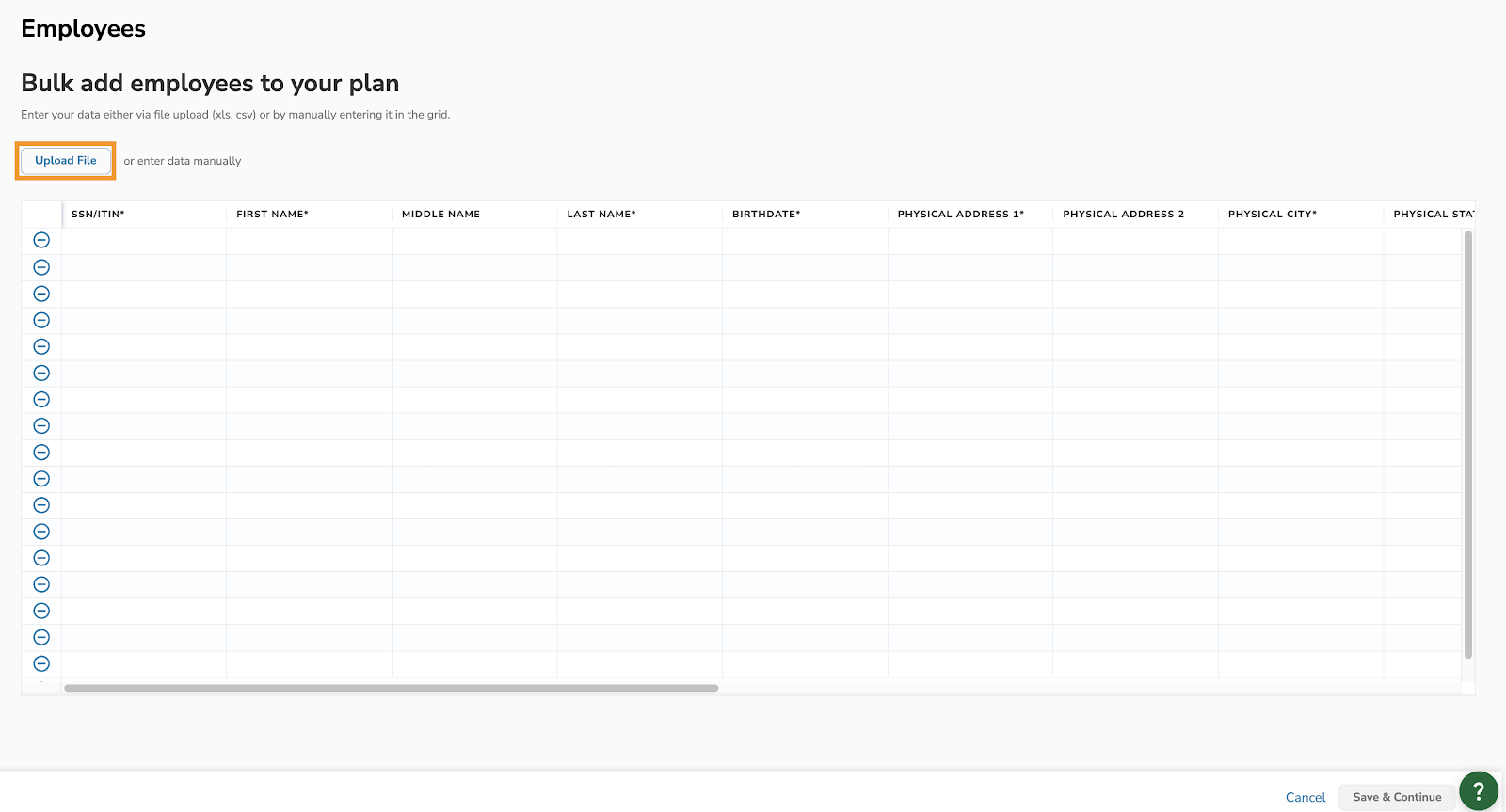Click the Upload File button
This screenshot has height=812, width=1506.
point(66,161)
